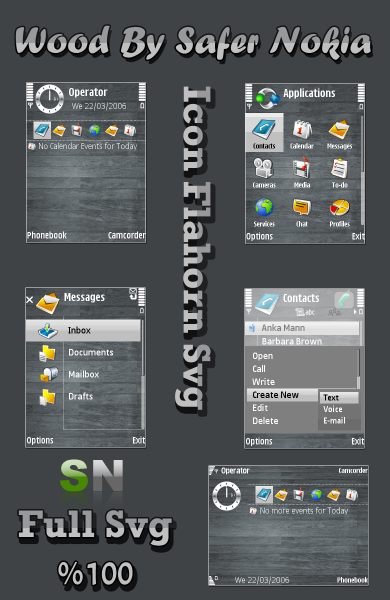Open the Messages app in Applications grid
The width and height of the screenshot is (390, 600).
[339, 134]
